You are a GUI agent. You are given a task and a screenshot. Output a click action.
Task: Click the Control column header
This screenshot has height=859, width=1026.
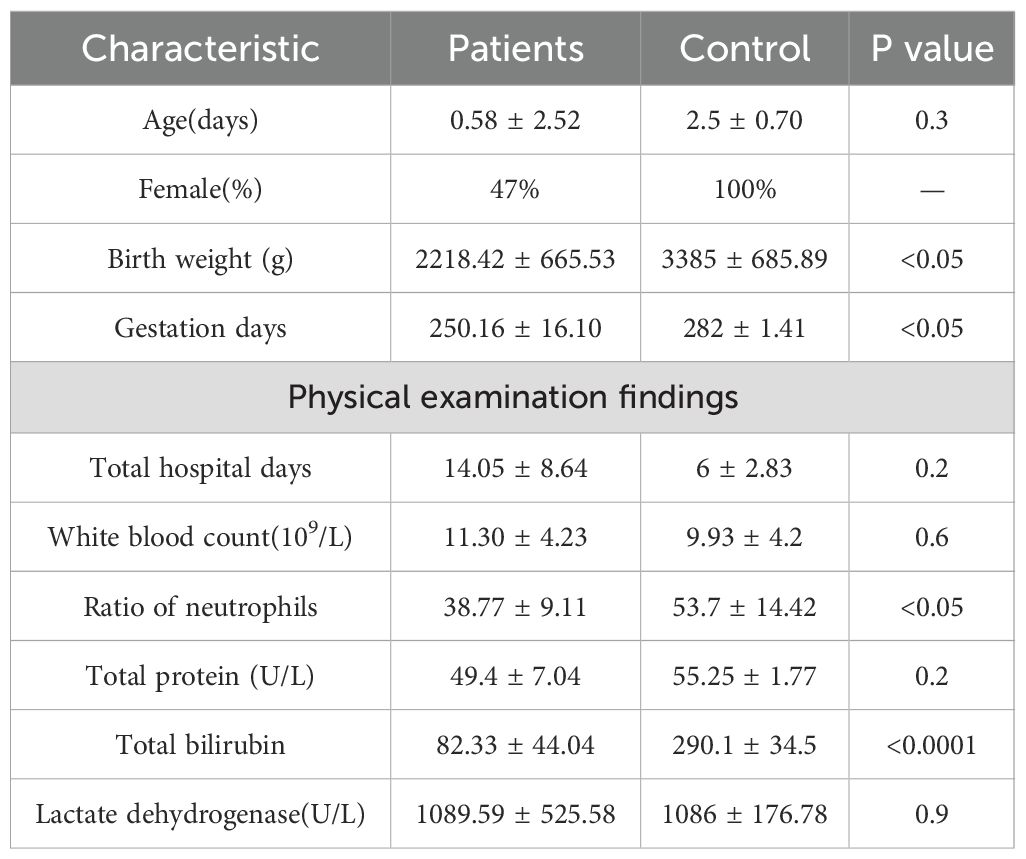coord(745,49)
